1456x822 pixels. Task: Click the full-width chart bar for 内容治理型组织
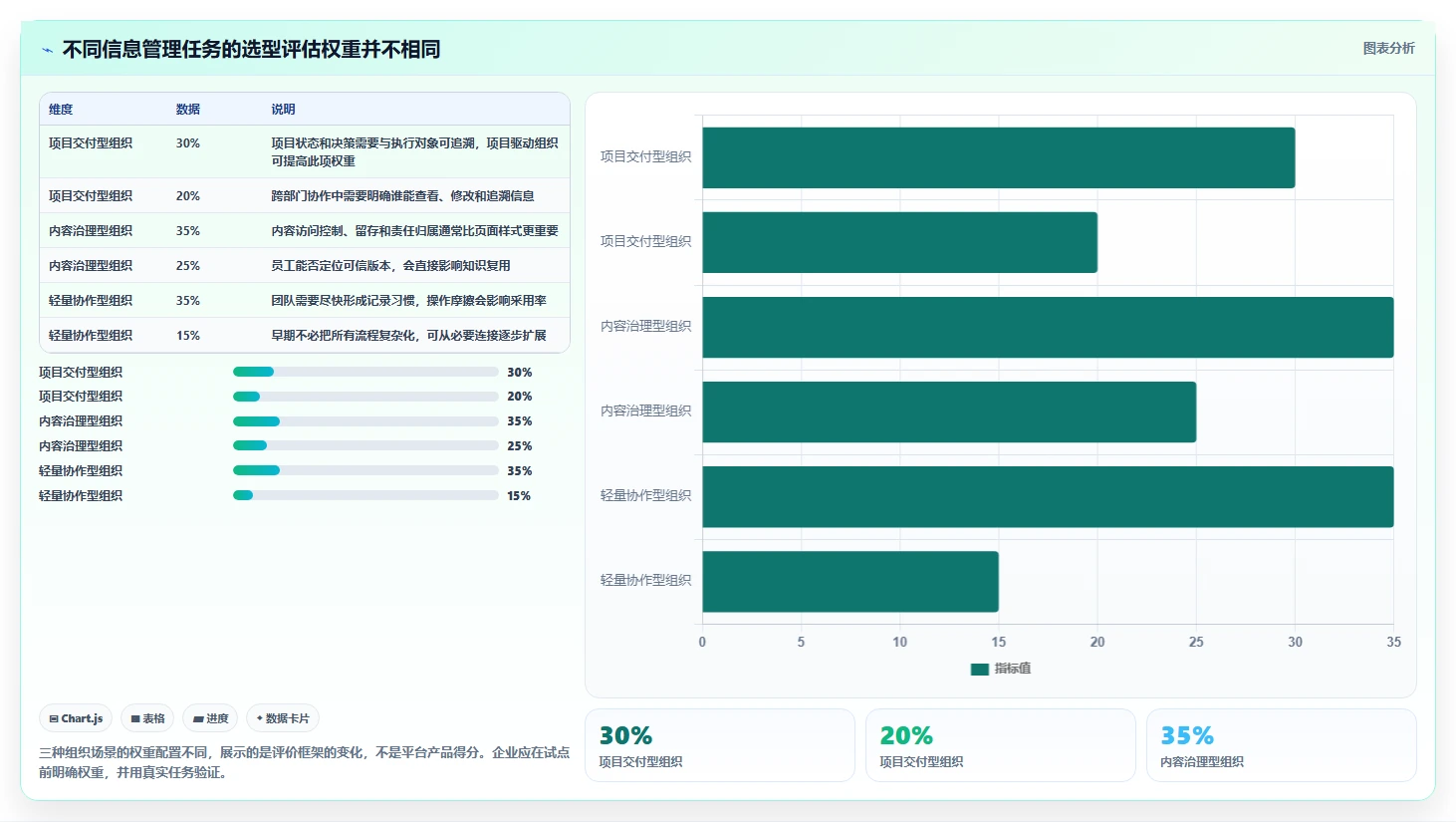(x=1048, y=327)
